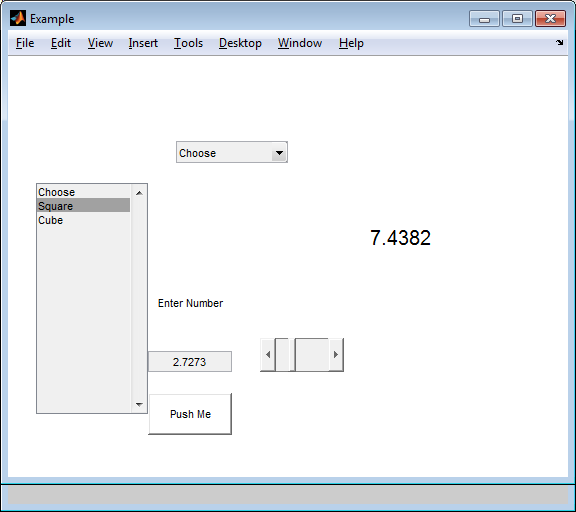Select Choose in the listbox
This screenshot has width=576, height=512.
[x=83, y=192]
